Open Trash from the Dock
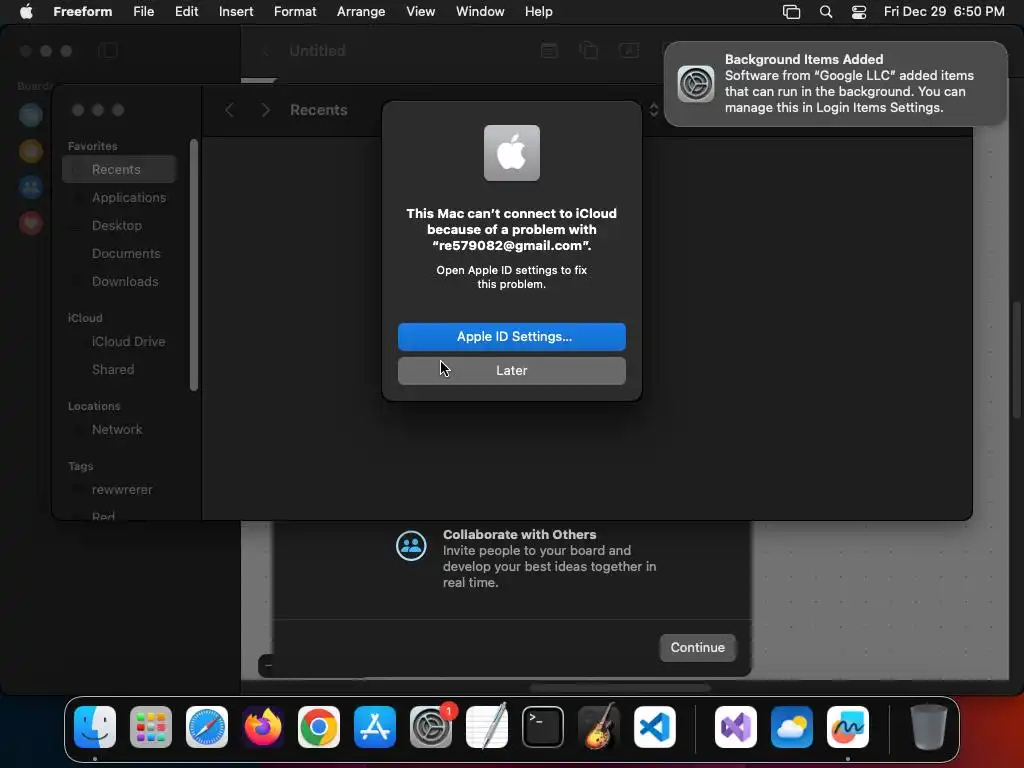The height and width of the screenshot is (768, 1024). pos(929,727)
